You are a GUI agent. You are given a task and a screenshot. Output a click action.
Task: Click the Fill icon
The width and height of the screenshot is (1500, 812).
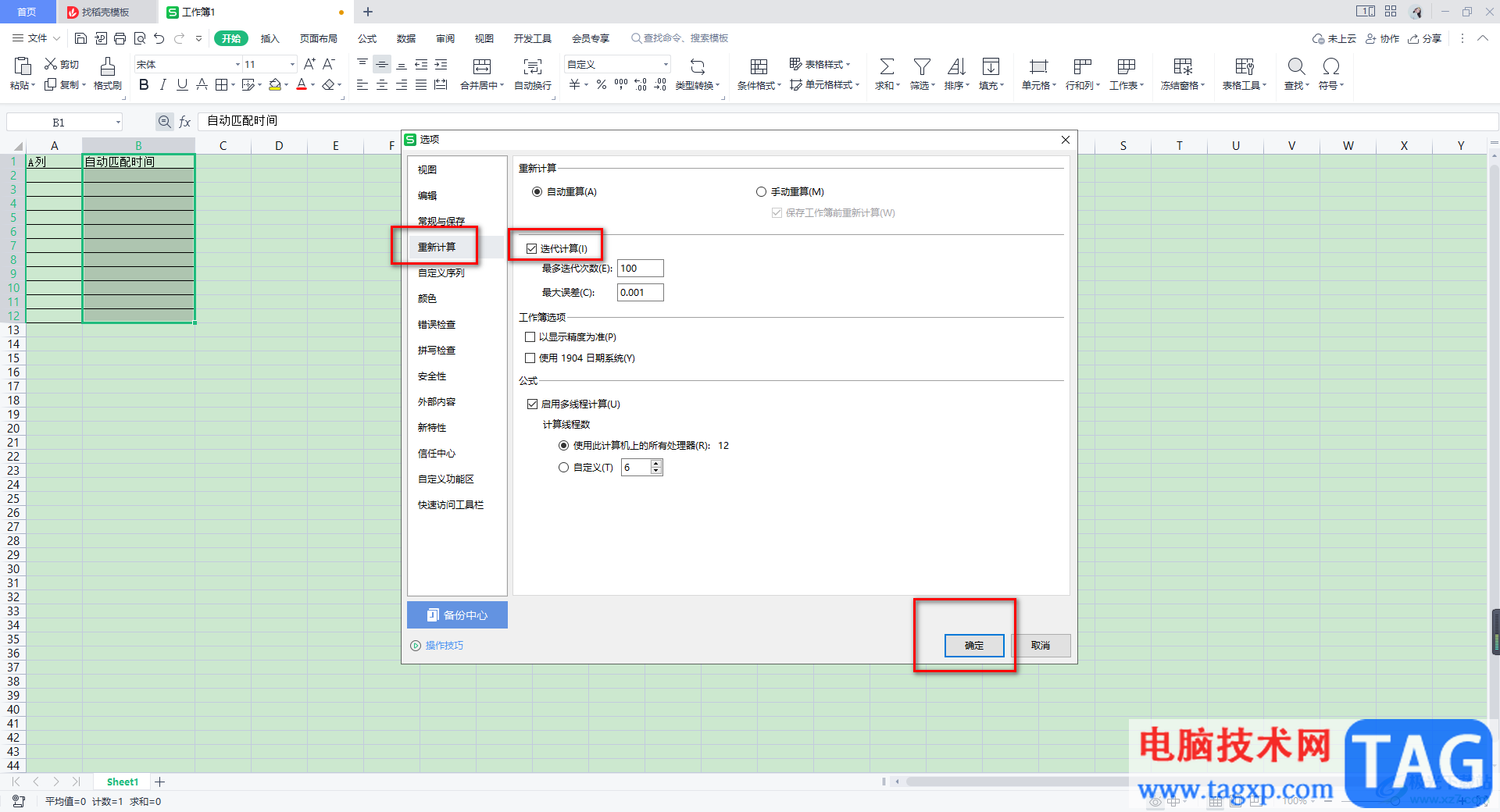[991, 66]
